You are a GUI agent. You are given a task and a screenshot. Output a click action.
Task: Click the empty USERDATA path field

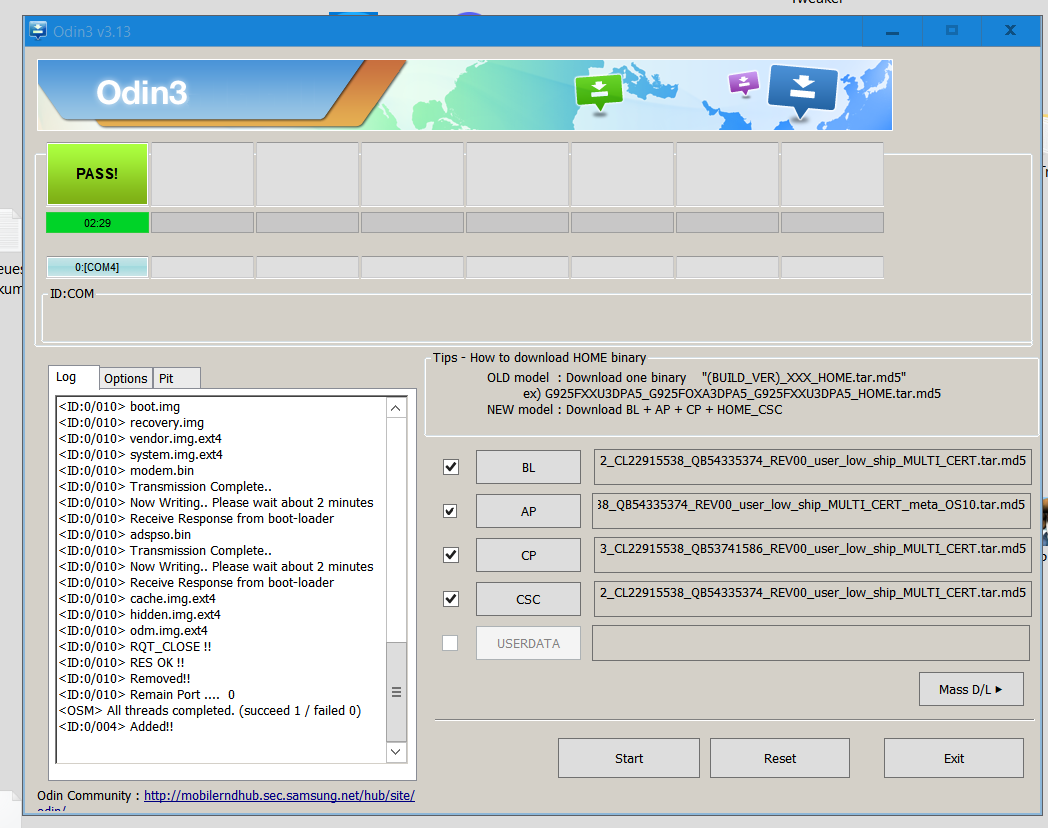[x=811, y=643]
